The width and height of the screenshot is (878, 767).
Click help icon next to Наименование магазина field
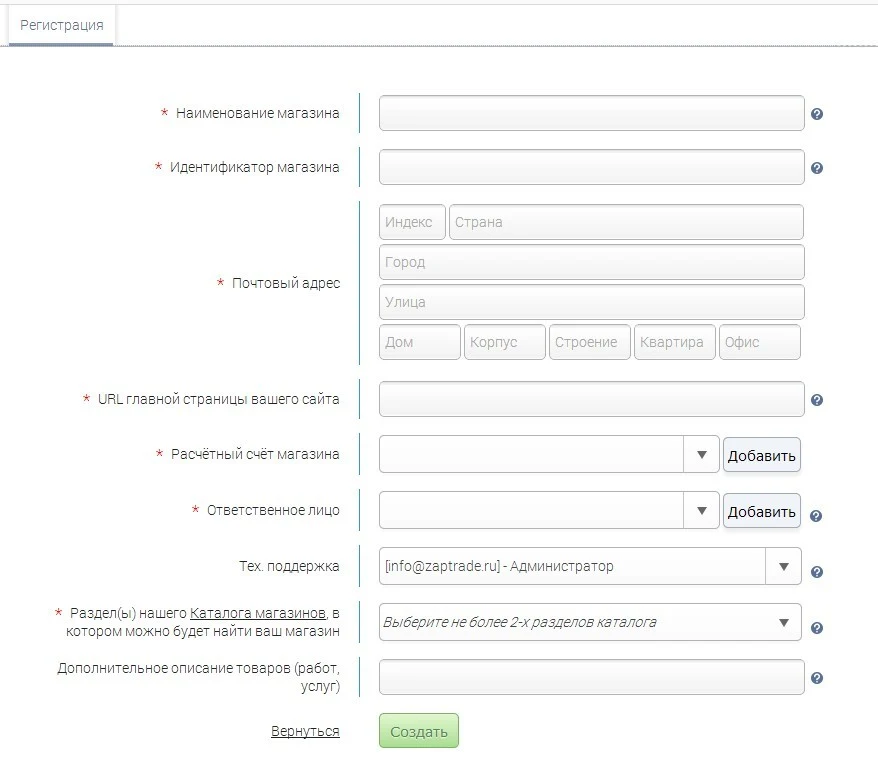pyautogui.click(x=816, y=114)
